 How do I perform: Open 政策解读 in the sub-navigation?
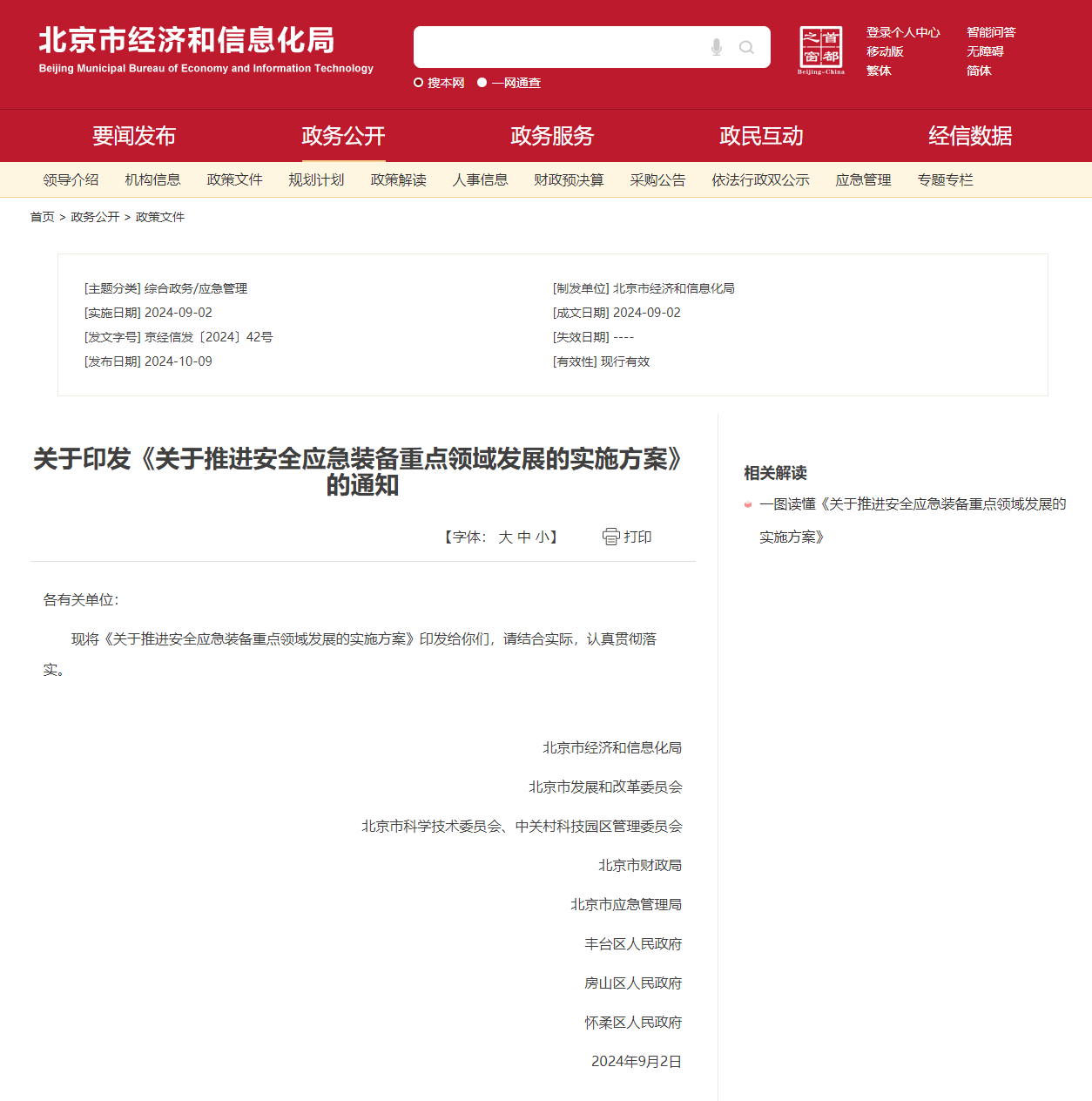[x=398, y=180]
